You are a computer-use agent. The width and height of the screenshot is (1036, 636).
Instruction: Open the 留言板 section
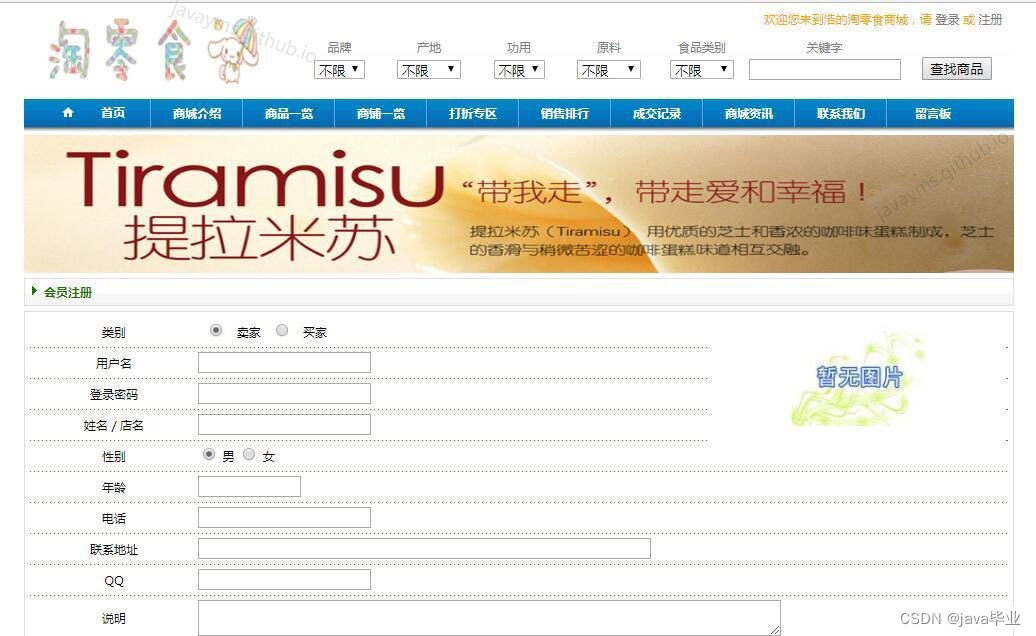pos(932,113)
